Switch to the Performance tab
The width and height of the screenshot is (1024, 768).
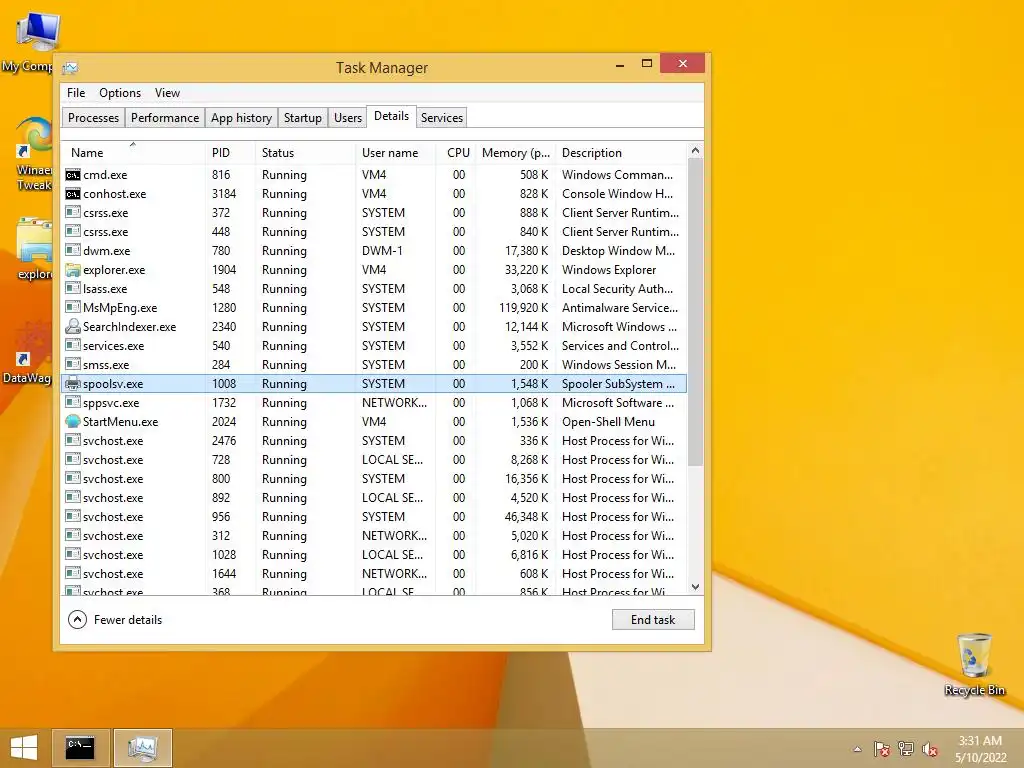tap(165, 118)
